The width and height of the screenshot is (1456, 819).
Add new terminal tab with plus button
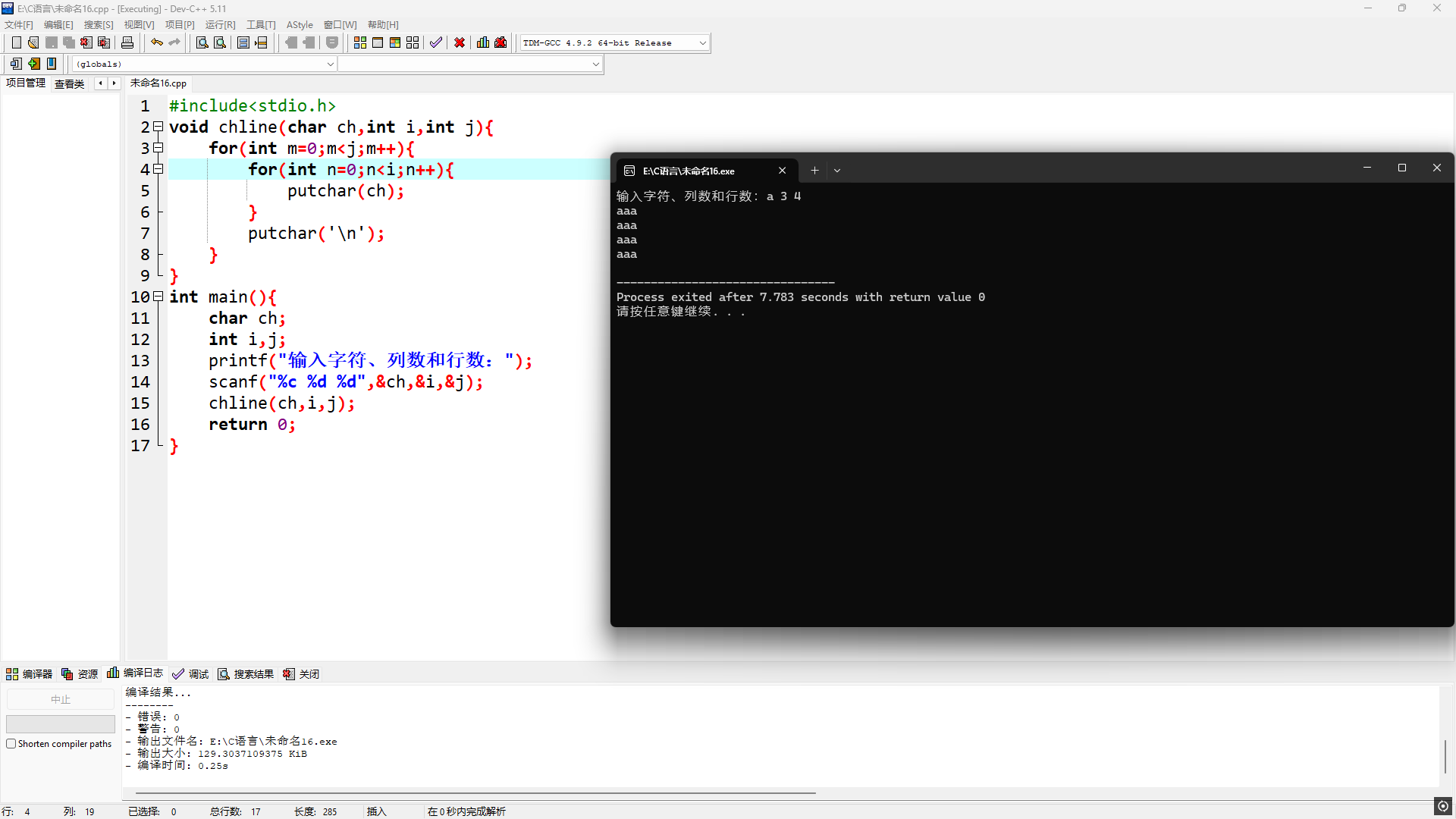(x=814, y=171)
